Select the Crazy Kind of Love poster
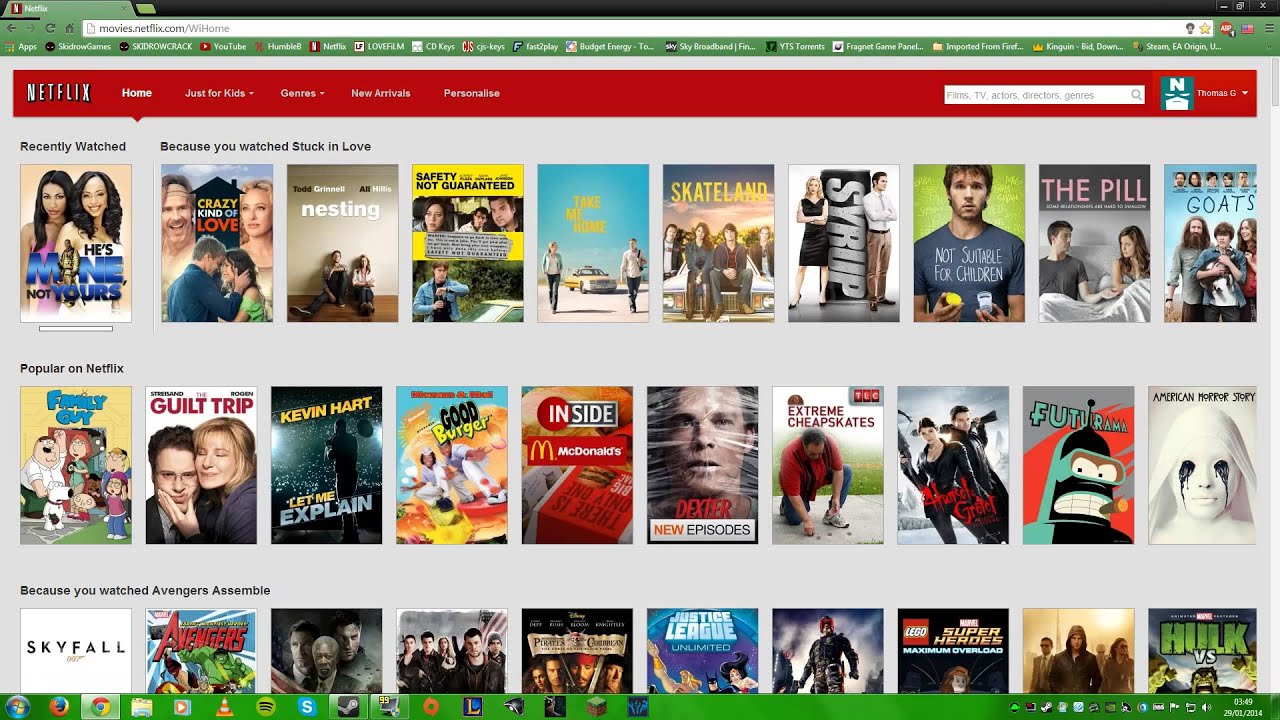The height and width of the screenshot is (720, 1280). (x=217, y=243)
